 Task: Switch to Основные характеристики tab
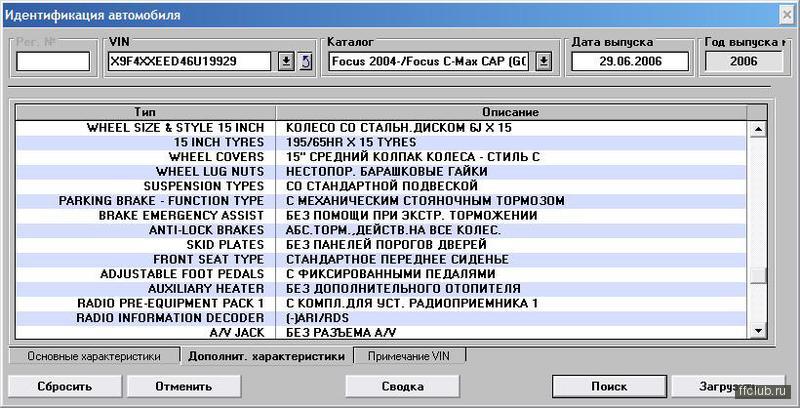point(94,356)
